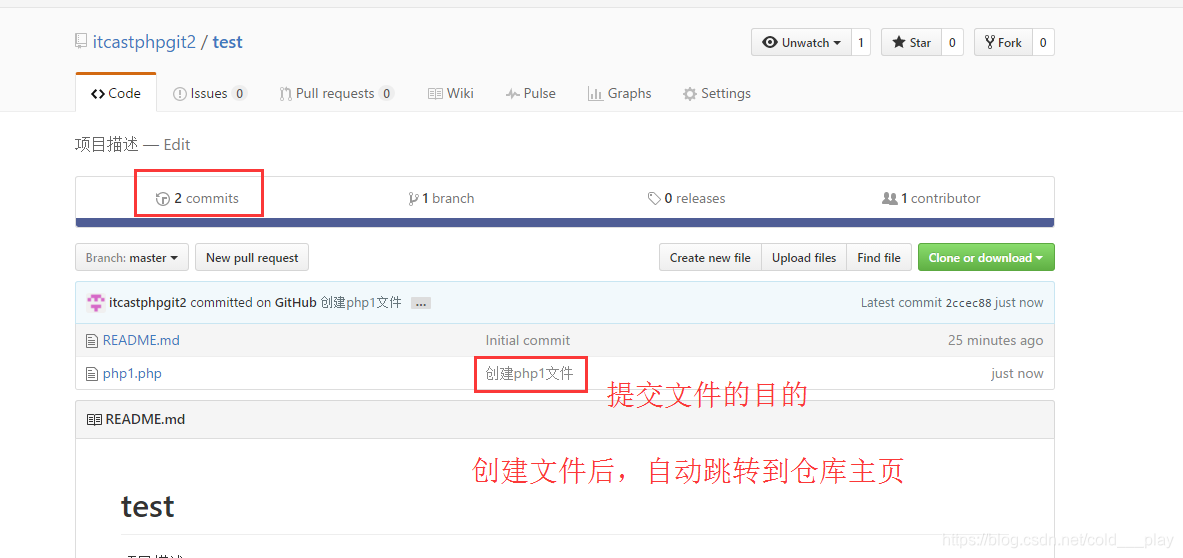The width and height of the screenshot is (1183, 558).
Task: Click the Settings gear icon
Action: pos(690,94)
